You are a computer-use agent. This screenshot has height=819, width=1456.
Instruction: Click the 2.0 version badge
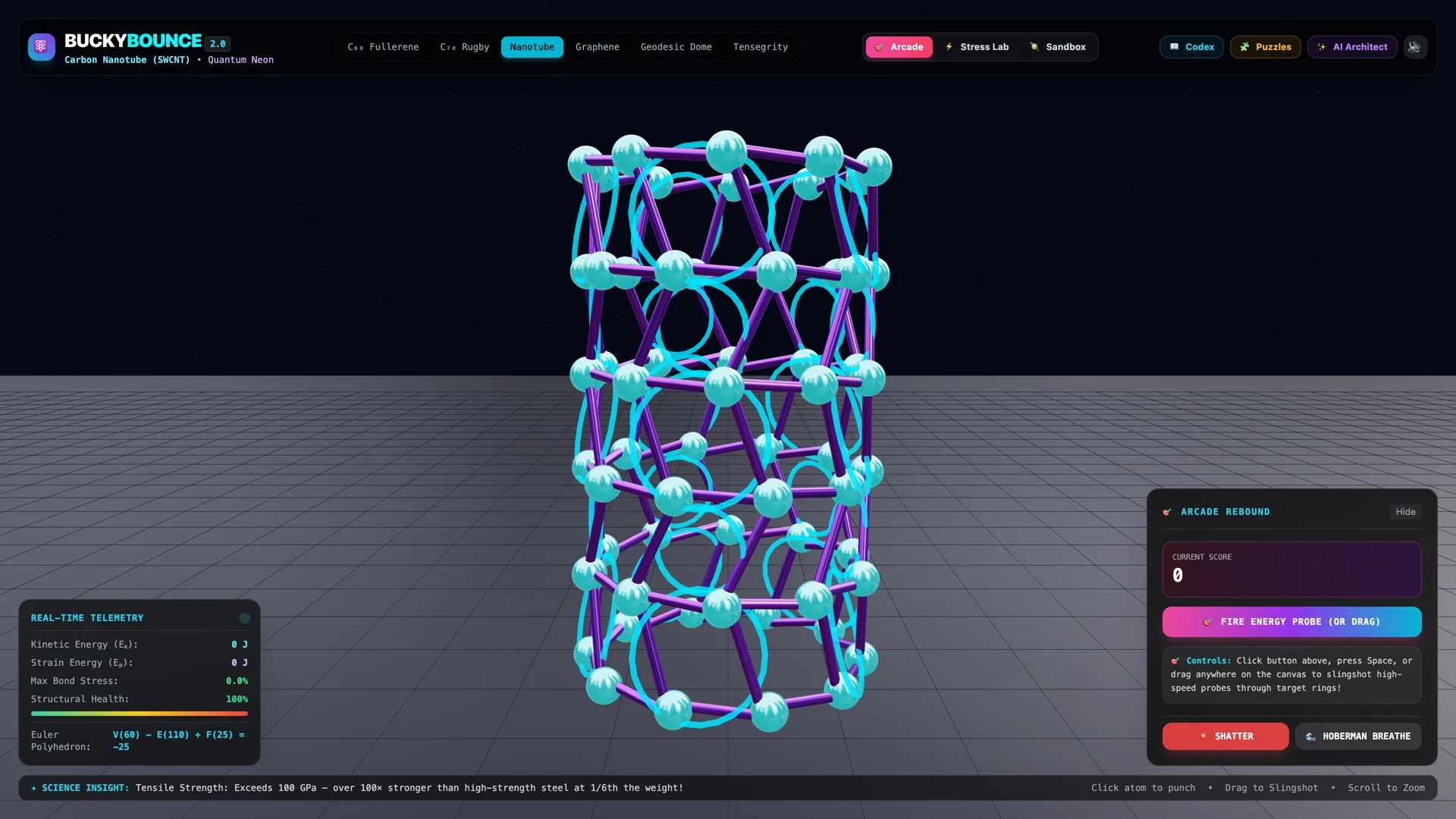[218, 44]
